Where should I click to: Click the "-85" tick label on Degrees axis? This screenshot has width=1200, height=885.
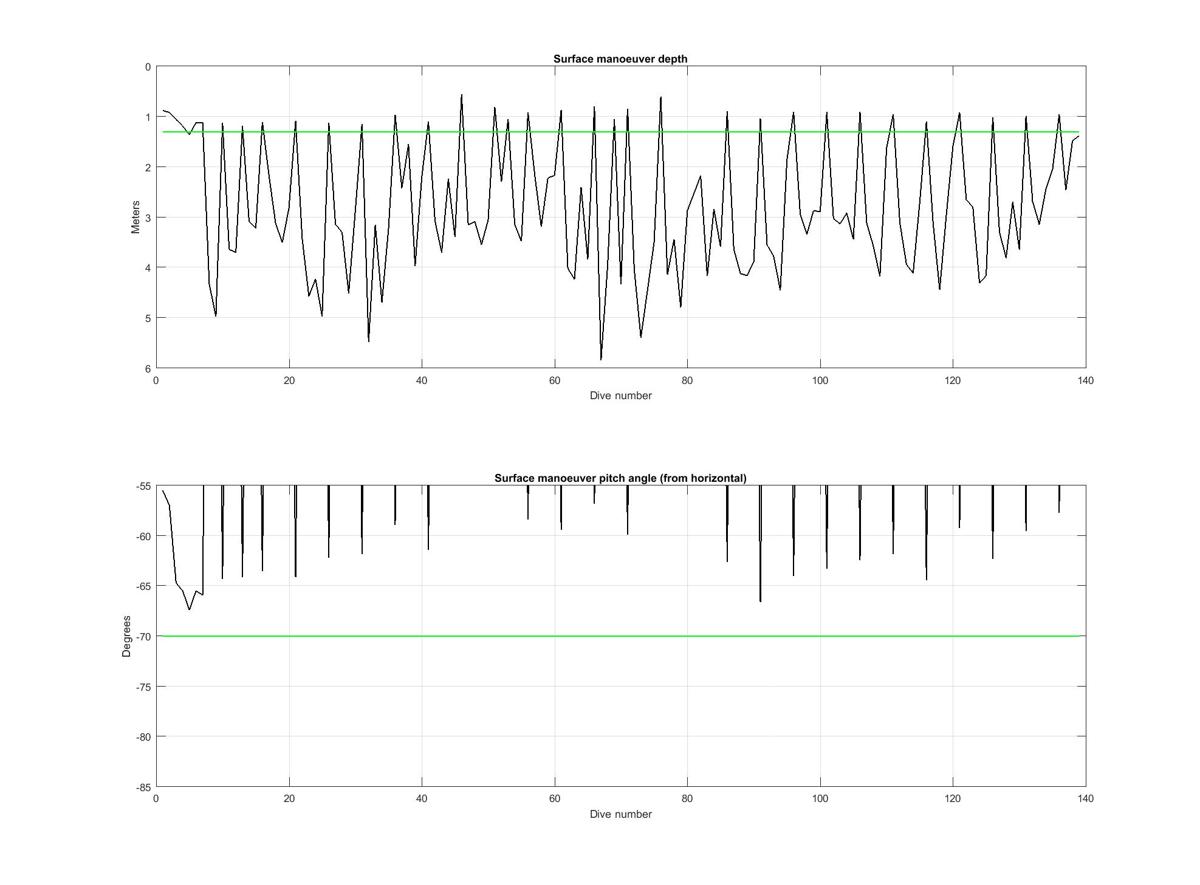point(142,787)
